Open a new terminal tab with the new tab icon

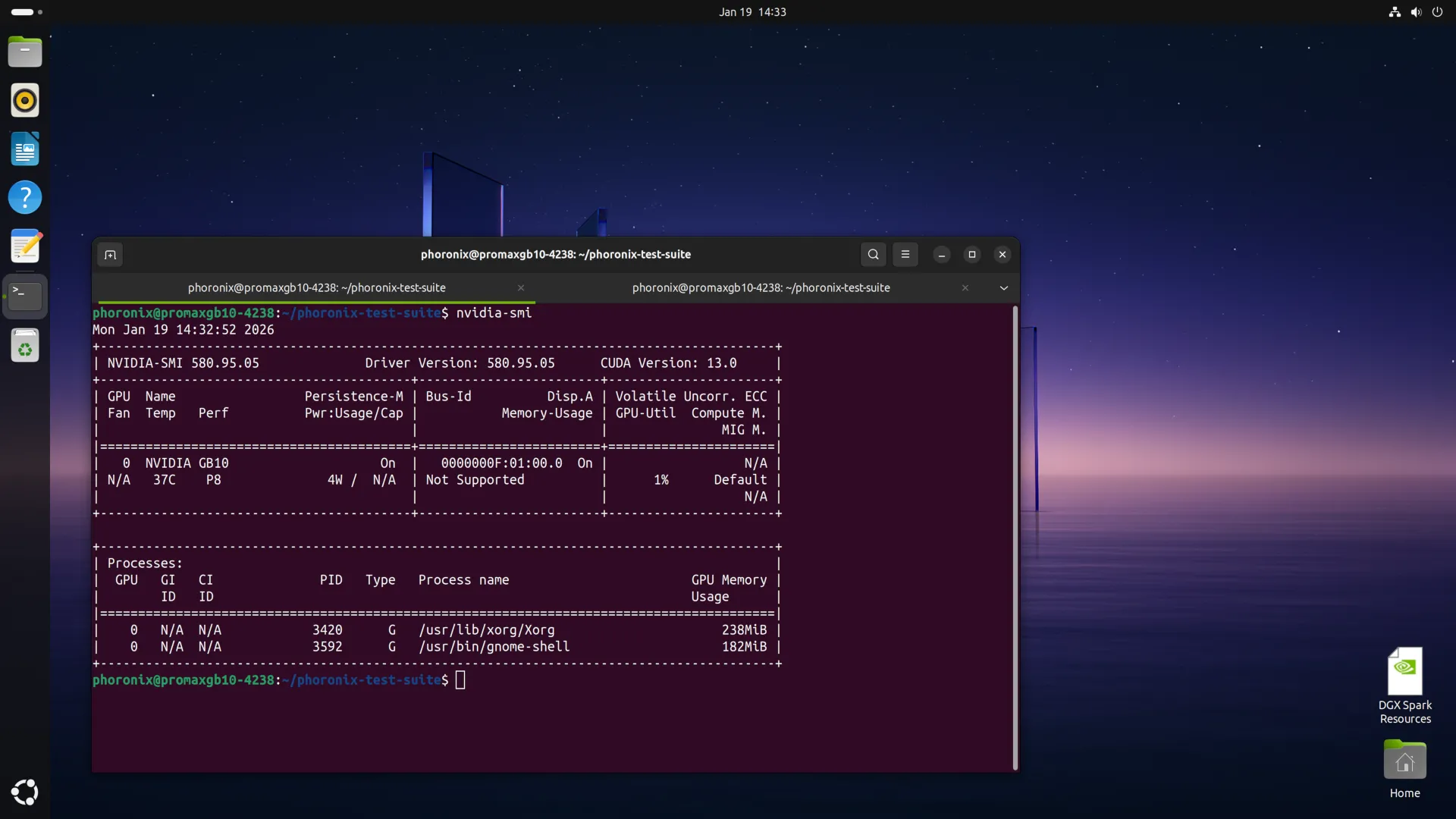(110, 255)
